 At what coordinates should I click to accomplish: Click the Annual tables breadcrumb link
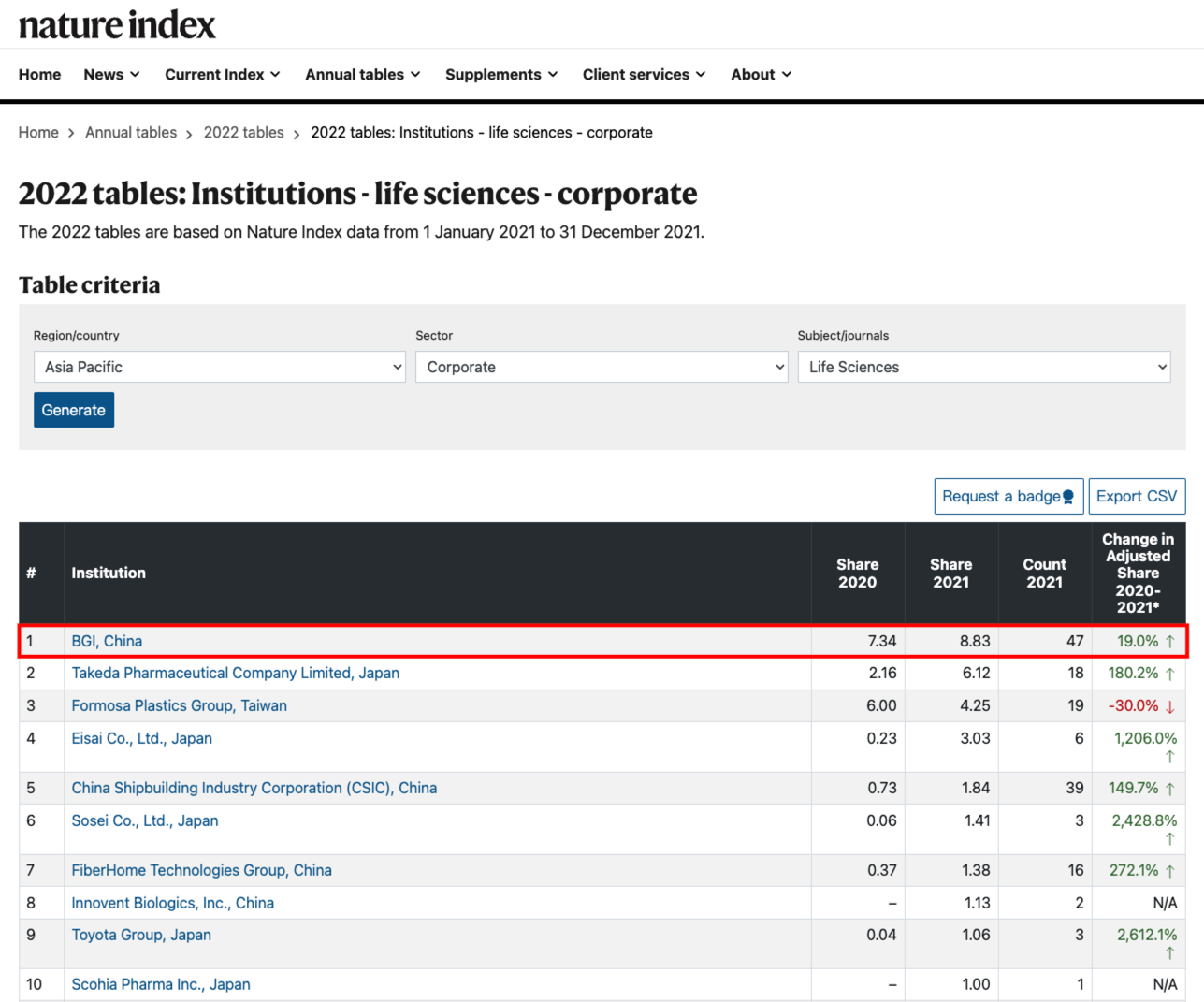131,133
